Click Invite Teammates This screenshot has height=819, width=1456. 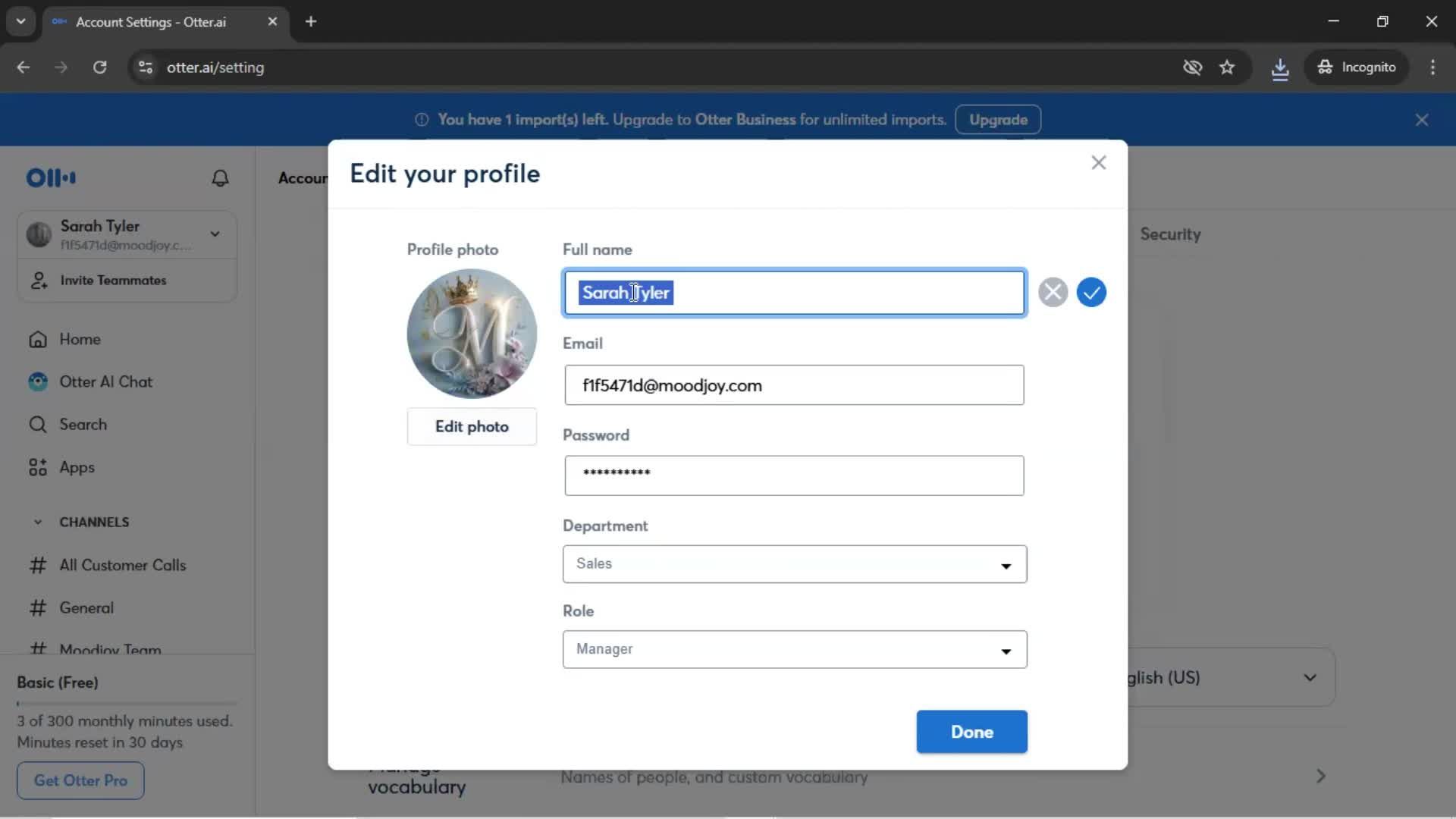click(113, 281)
